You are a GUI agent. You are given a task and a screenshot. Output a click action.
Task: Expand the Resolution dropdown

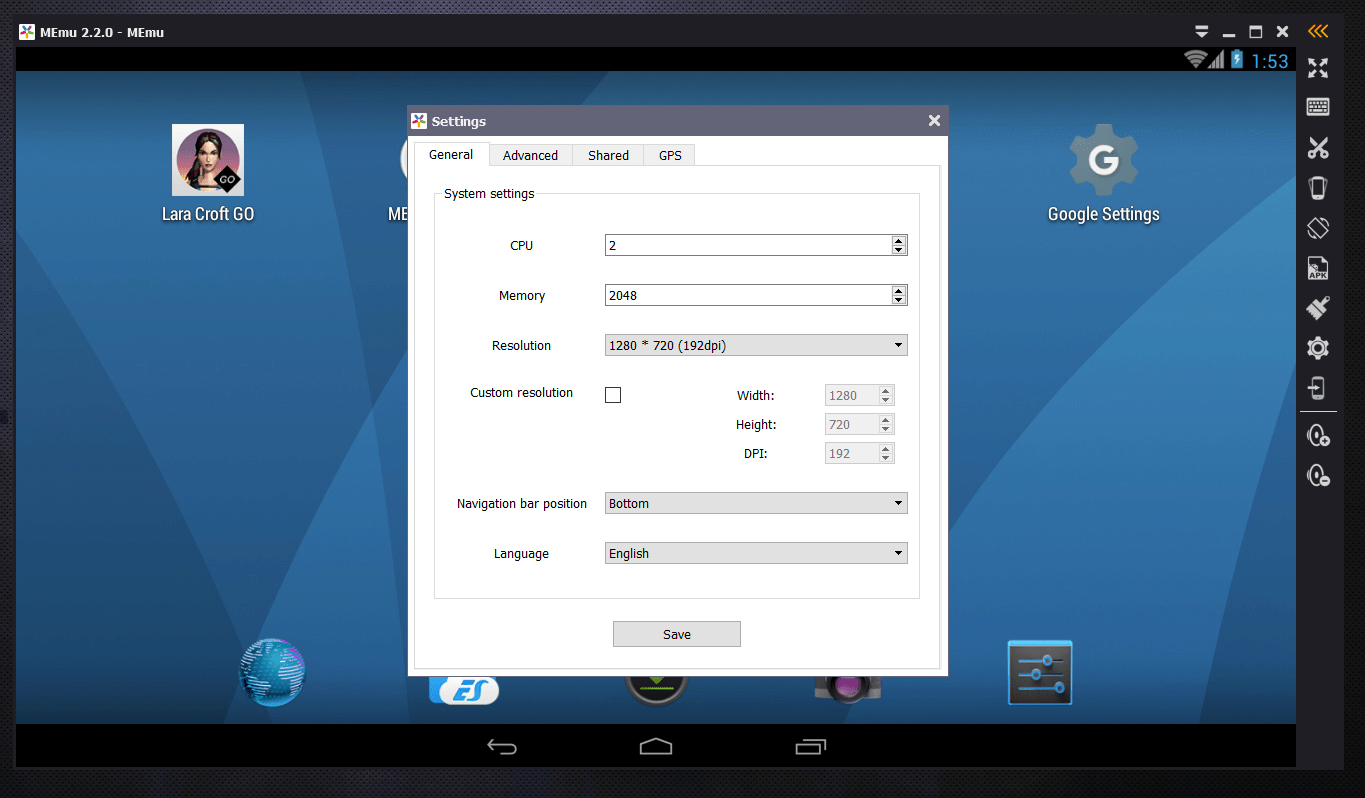click(756, 346)
